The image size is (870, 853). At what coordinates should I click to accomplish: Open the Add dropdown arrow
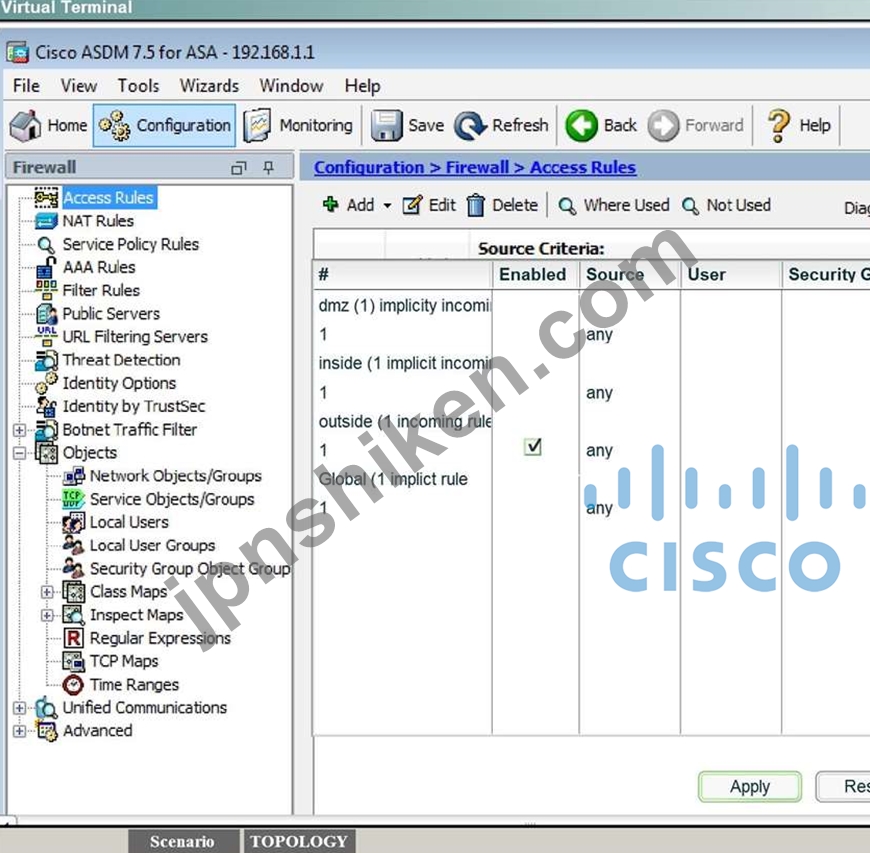pos(387,206)
